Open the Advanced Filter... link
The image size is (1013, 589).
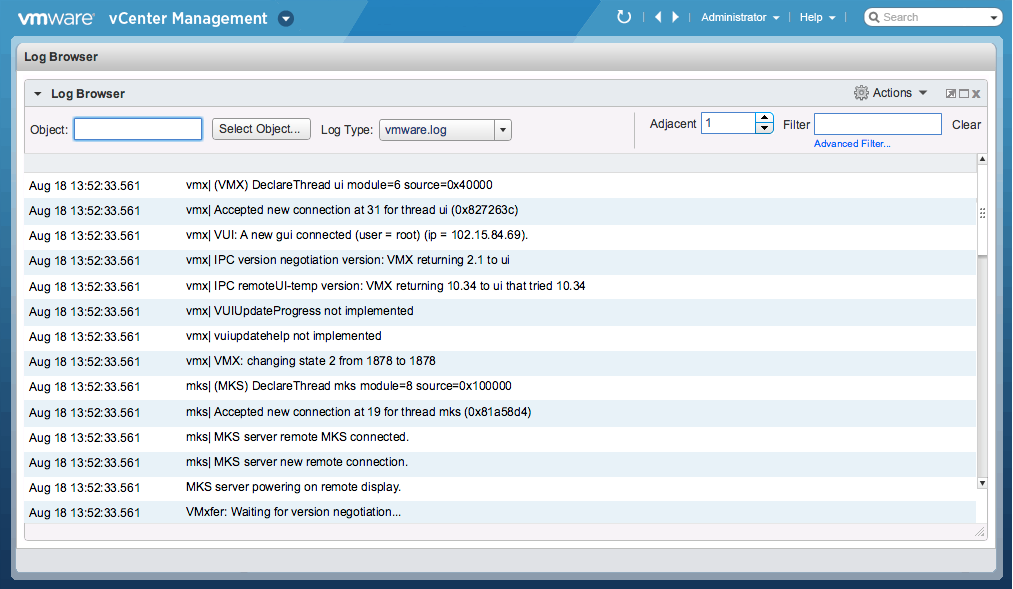[851, 144]
